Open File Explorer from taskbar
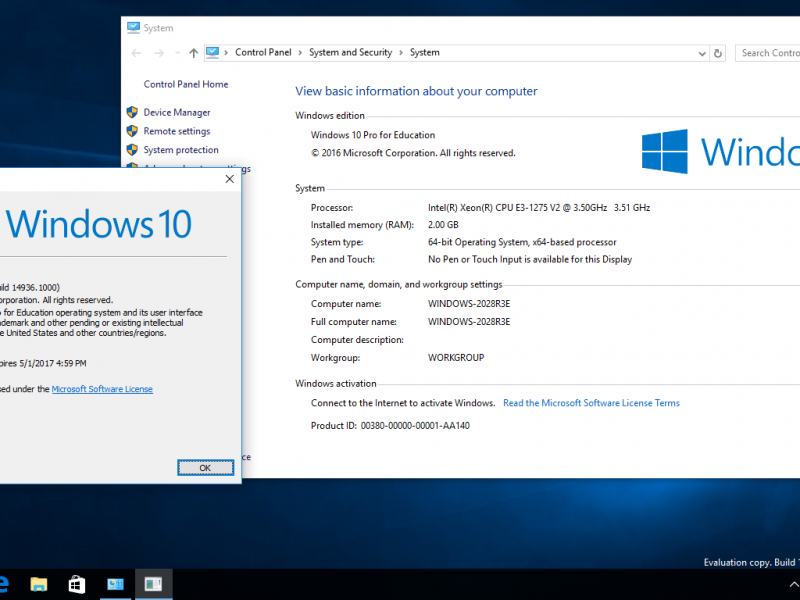 pos(39,584)
